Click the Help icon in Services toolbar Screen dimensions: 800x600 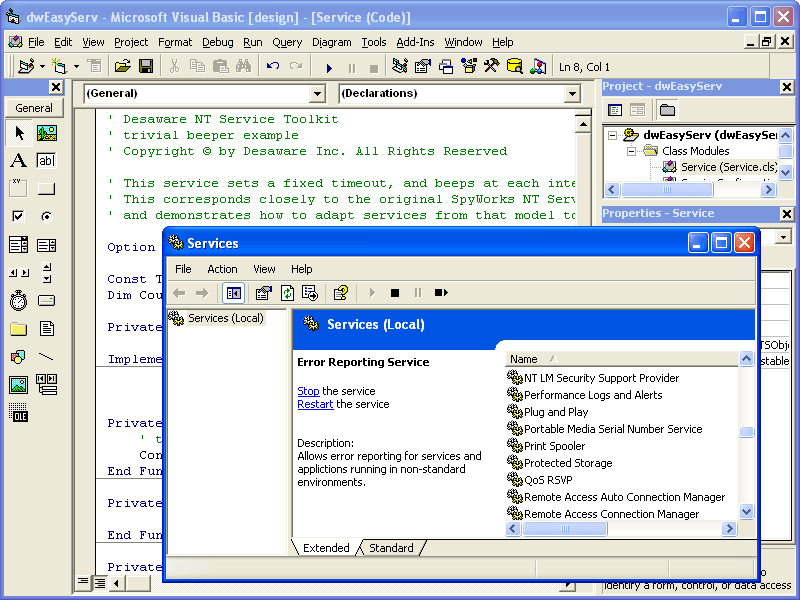(x=340, y=293)
